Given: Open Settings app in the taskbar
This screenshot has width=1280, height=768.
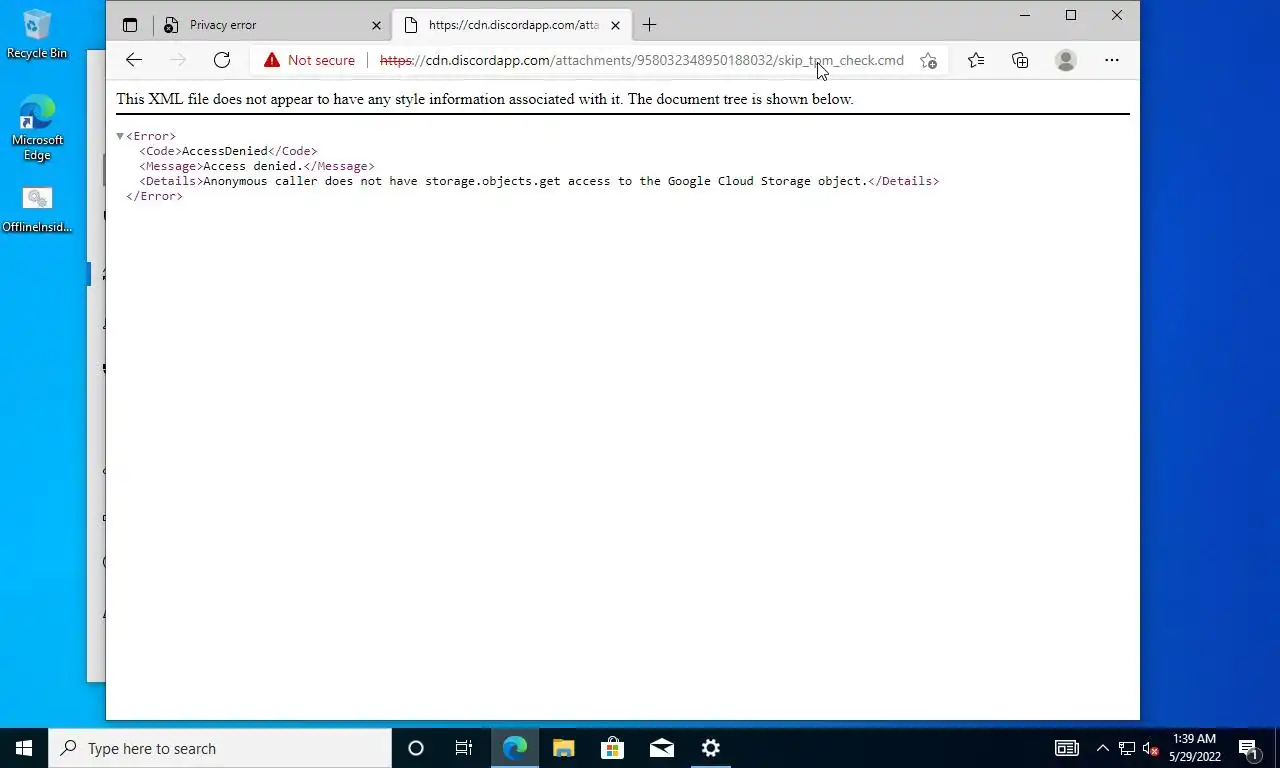Looking at the screenshot, I should click(x=710, y=748).
